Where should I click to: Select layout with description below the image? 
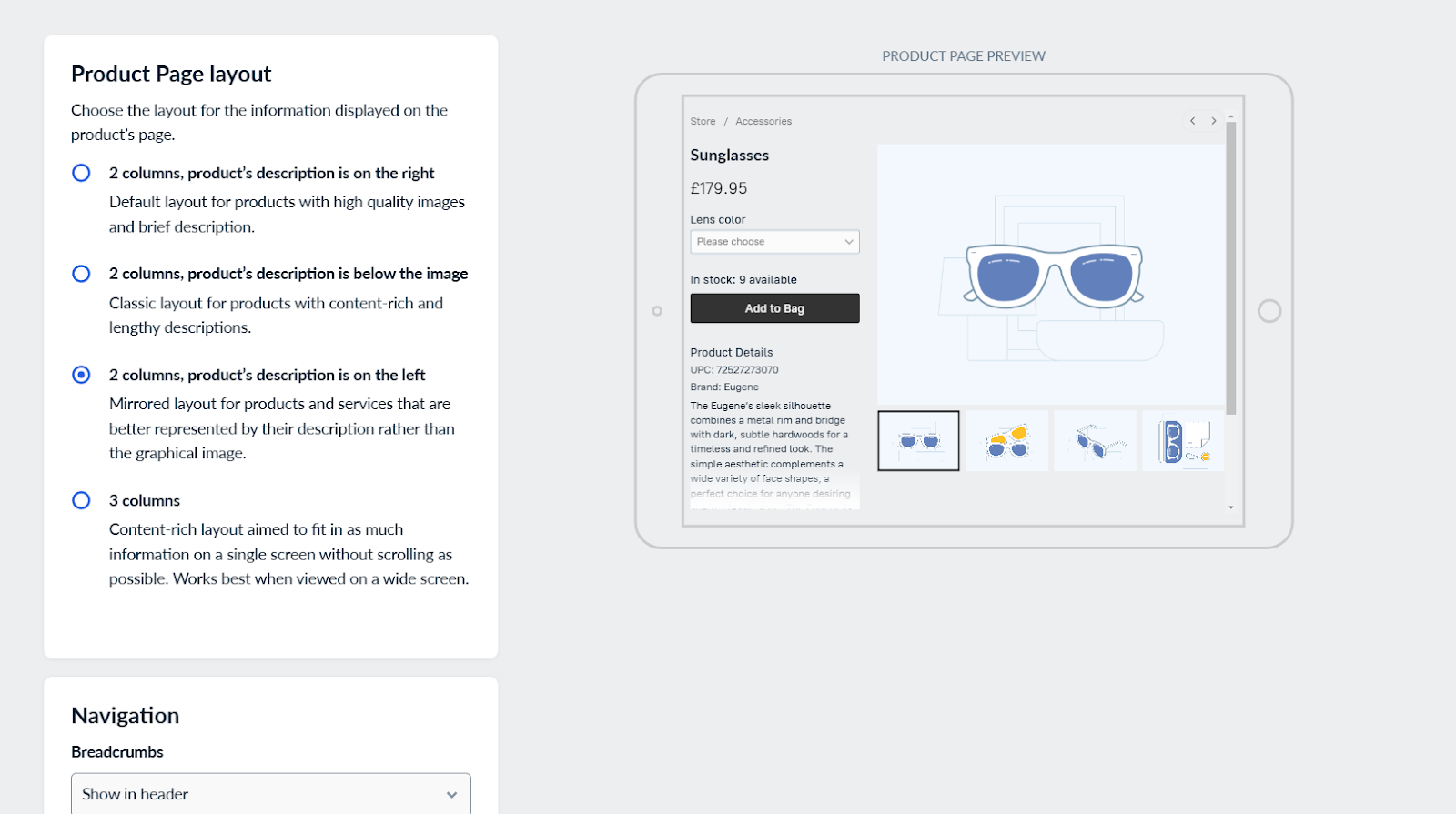pos(81,274)
